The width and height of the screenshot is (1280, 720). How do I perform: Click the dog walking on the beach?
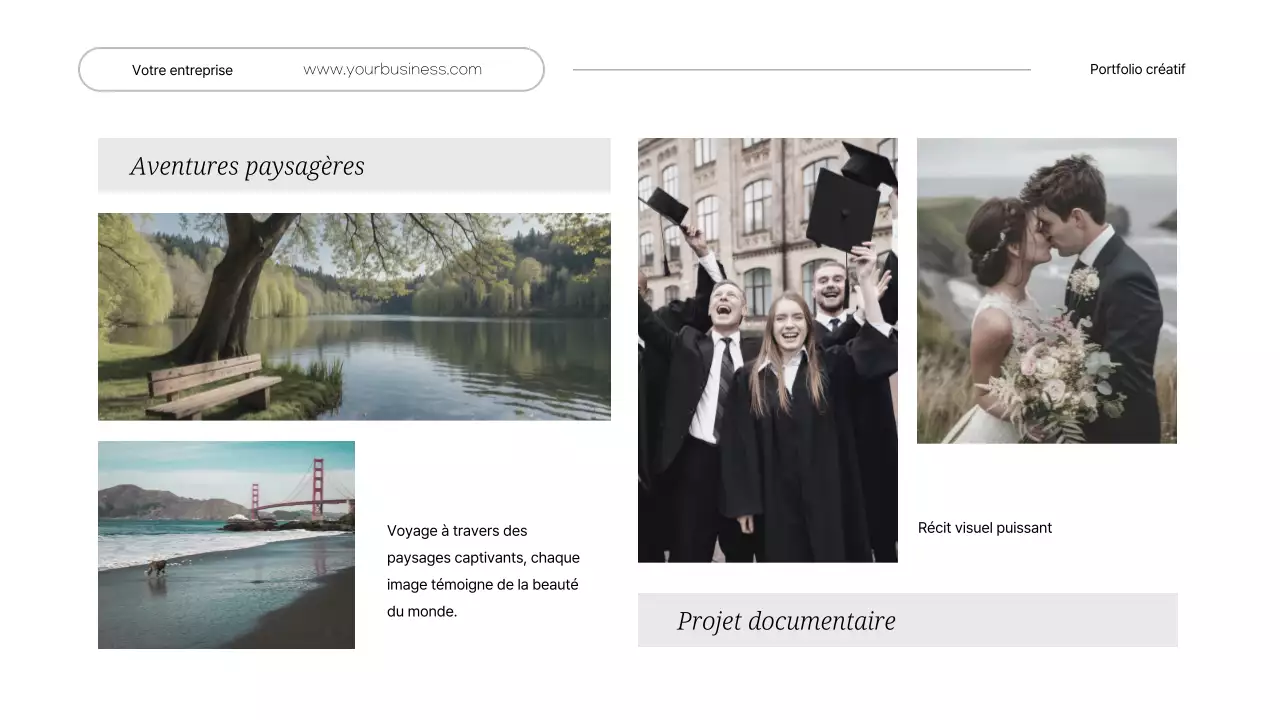(x=156, y=567)
